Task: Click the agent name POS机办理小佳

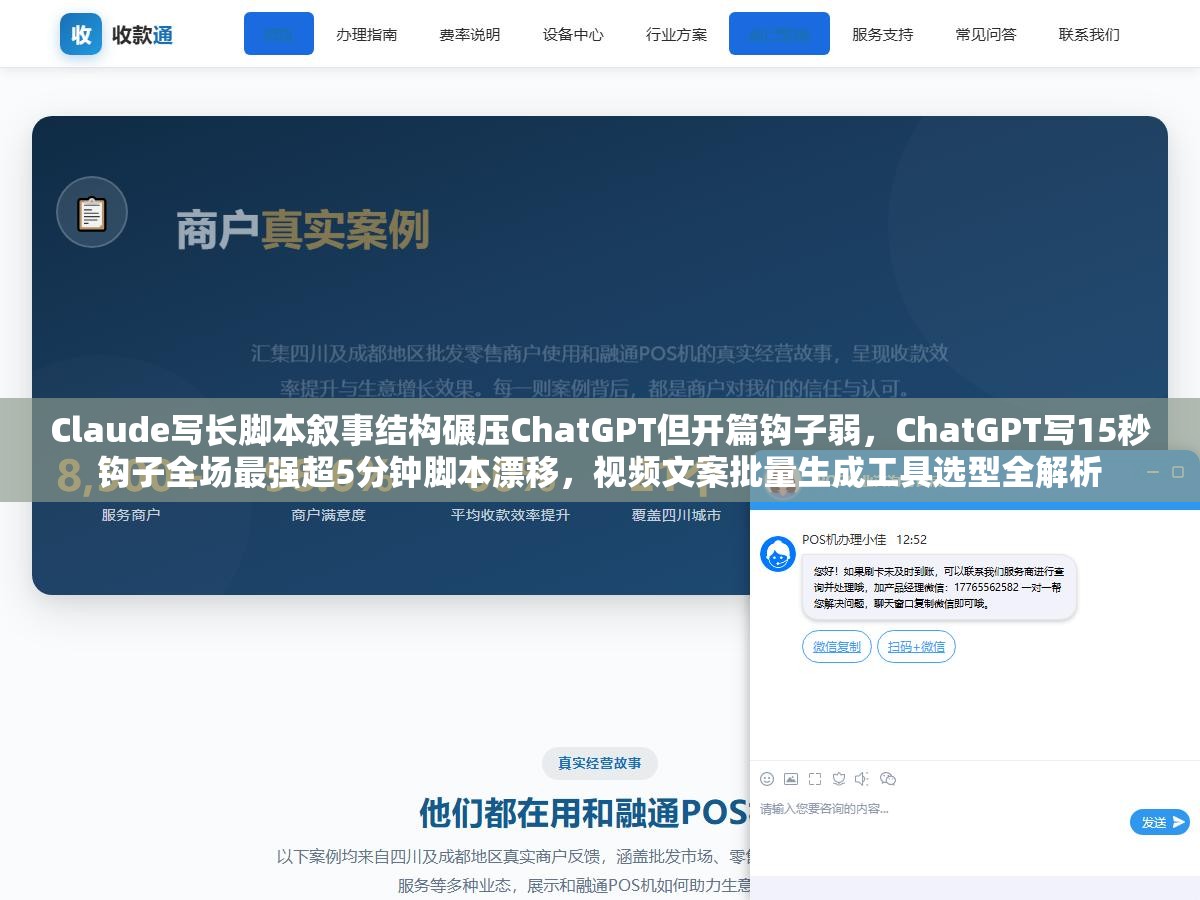Action: pos(844,539)
